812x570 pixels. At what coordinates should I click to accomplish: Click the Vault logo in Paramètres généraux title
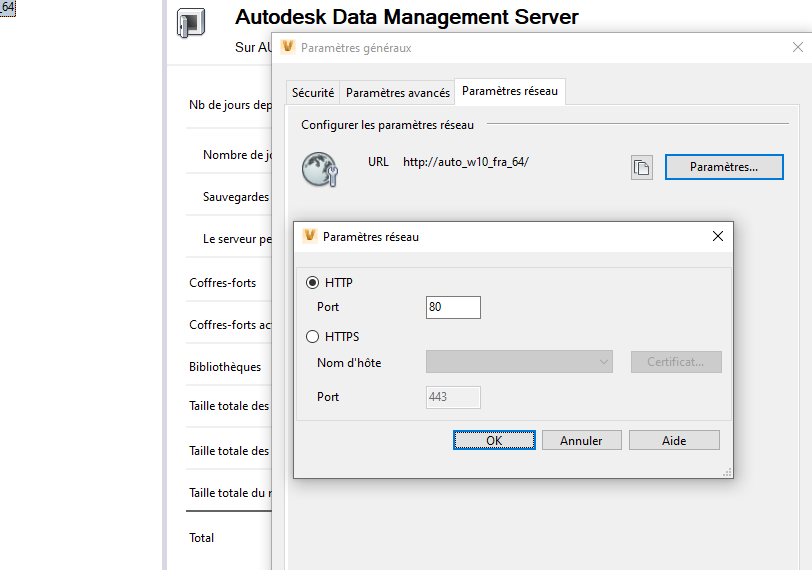288,47
